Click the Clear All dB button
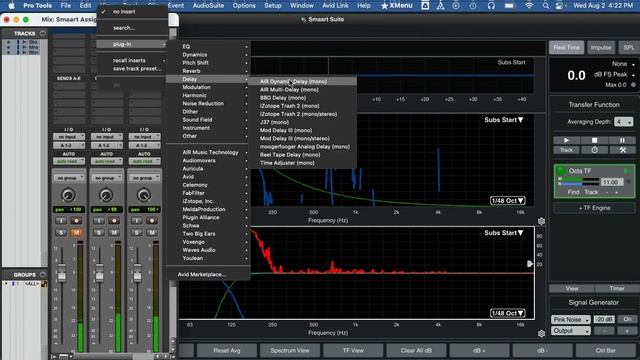Screen dimensions: 640x360 416,350
